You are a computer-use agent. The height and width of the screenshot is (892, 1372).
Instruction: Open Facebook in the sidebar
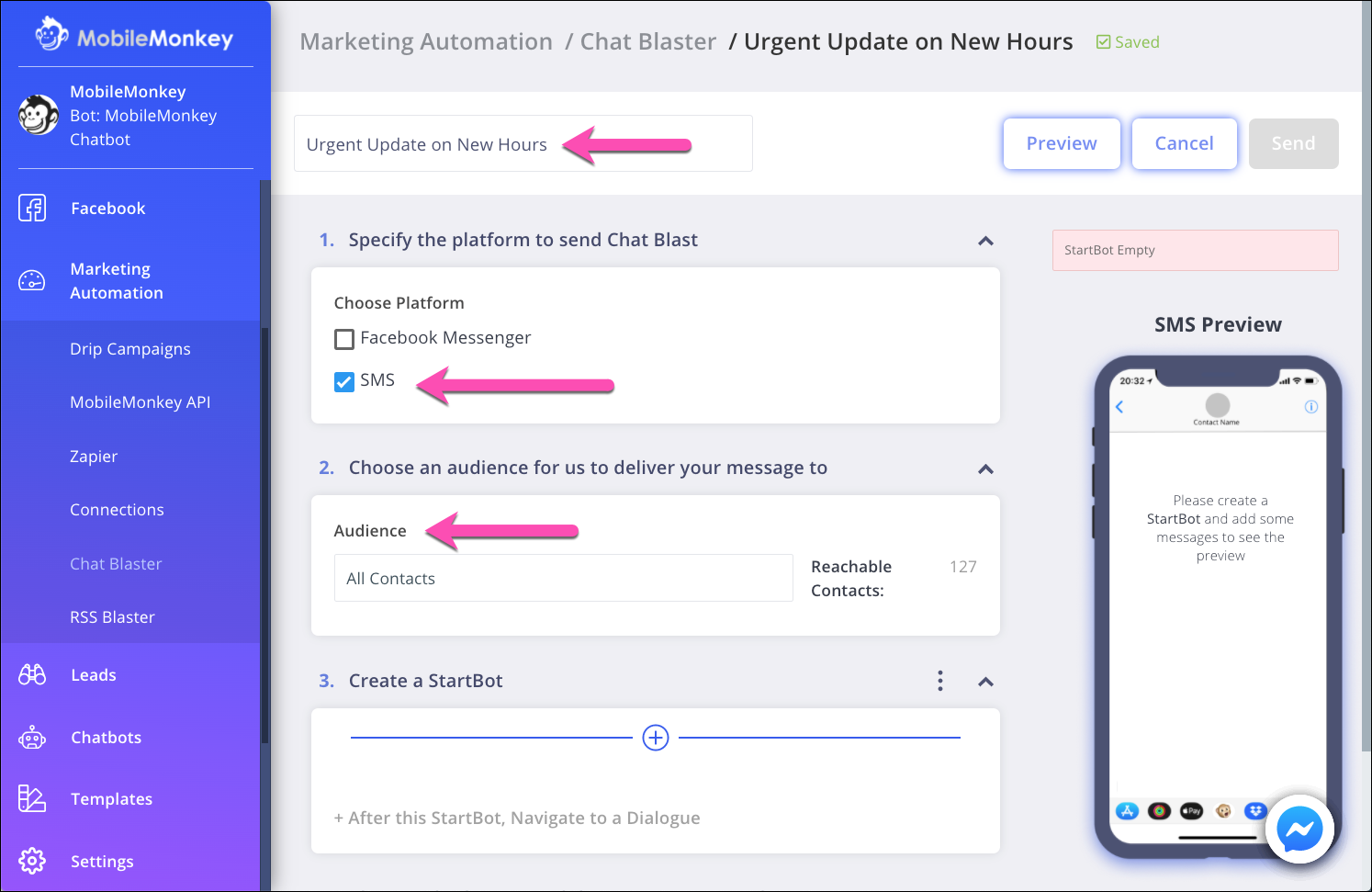108,209
